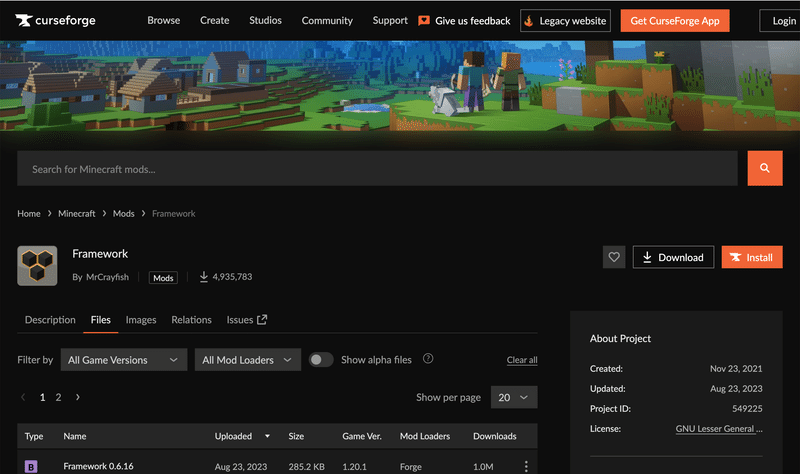Click Clear all filters link
800x474 pixels.
[522, 360]
